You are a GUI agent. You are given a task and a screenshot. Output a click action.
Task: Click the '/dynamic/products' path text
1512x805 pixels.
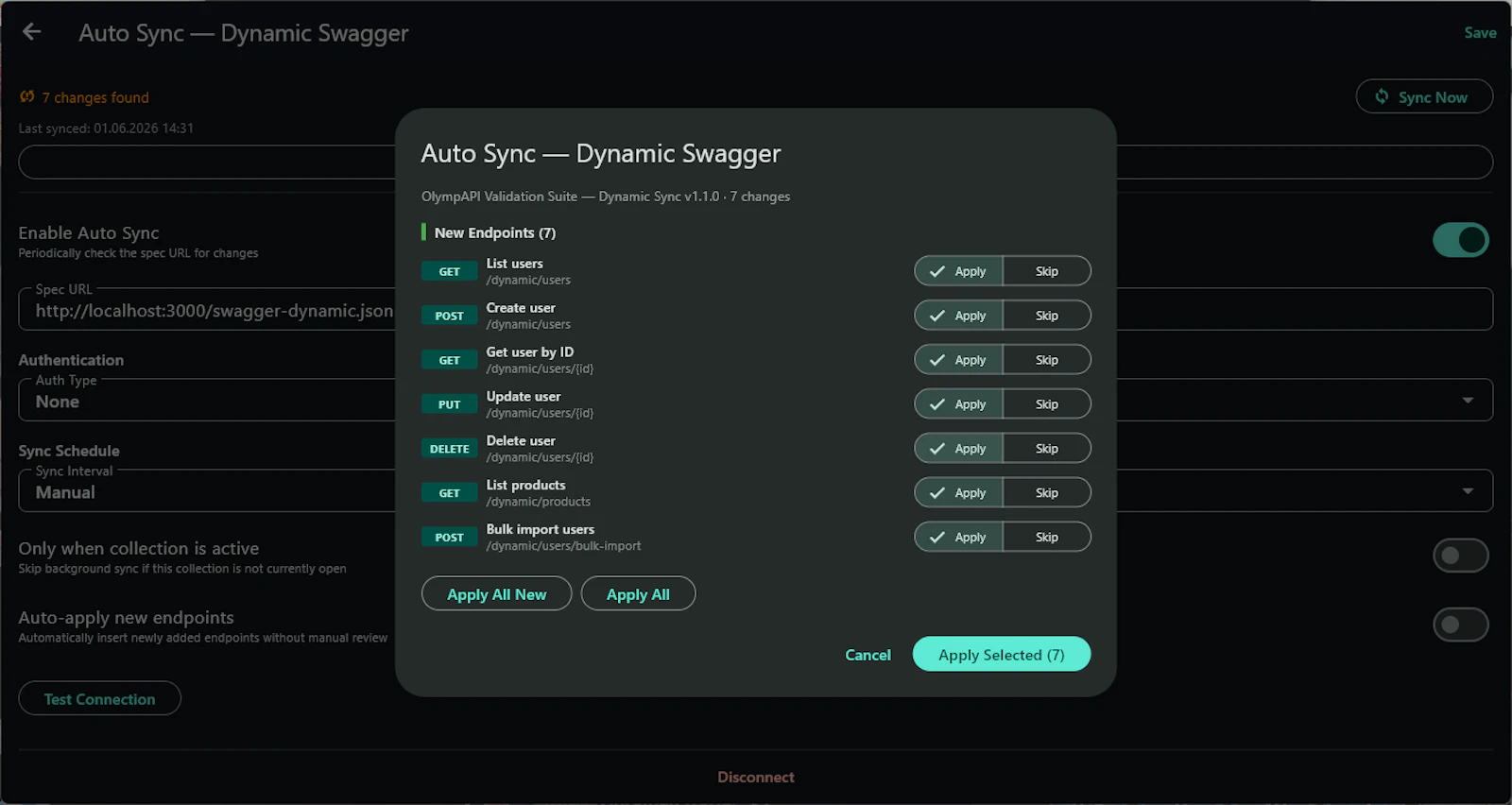[539, 502]
